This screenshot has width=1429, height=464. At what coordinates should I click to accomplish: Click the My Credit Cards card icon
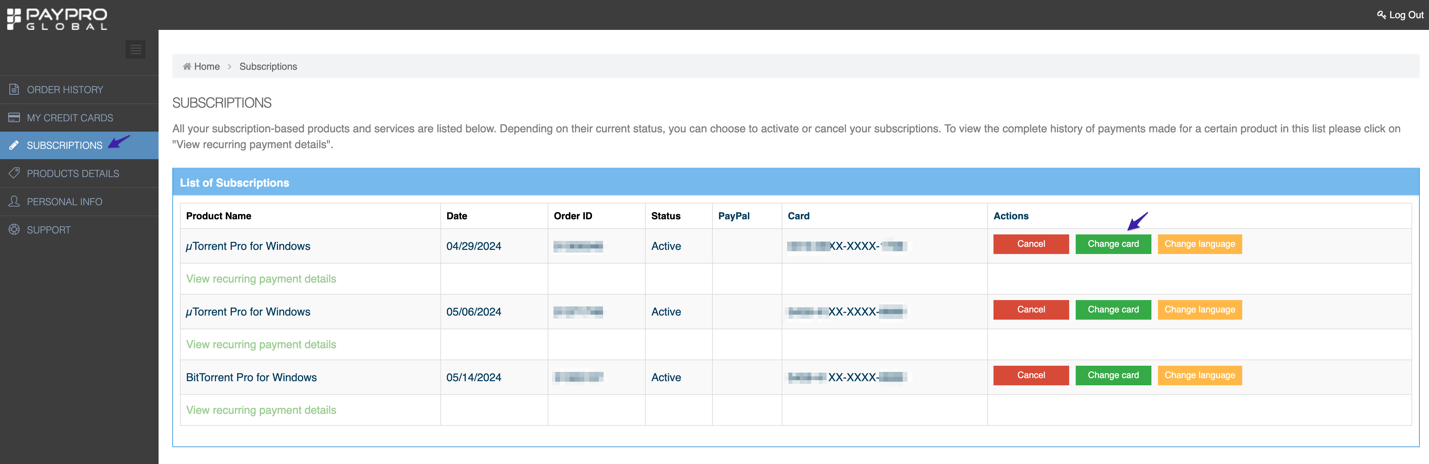[14, 117]
